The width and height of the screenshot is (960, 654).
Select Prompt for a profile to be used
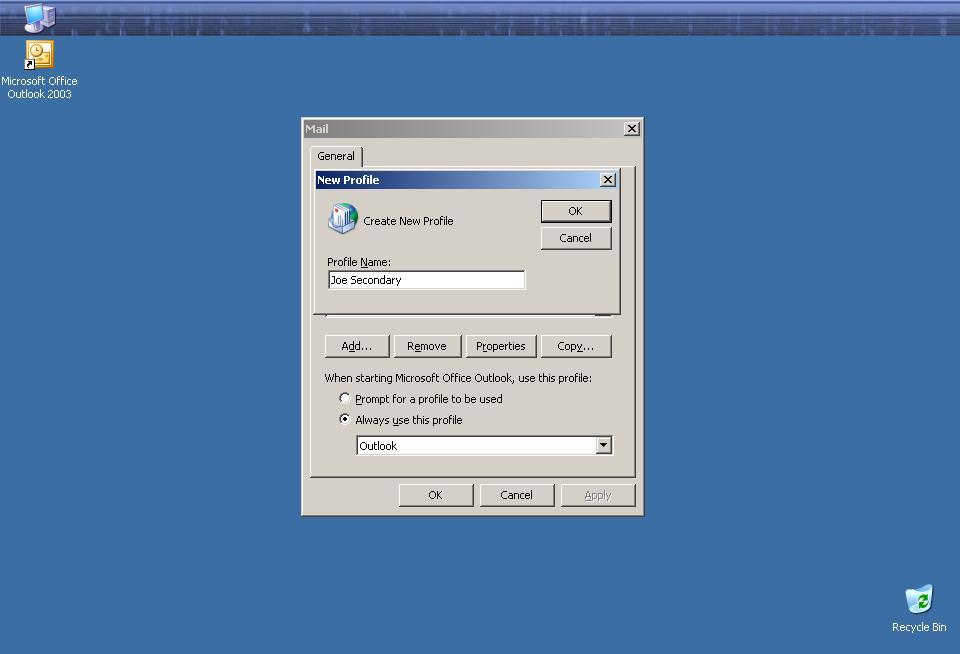pyautogui.click(x=421, y=399)
